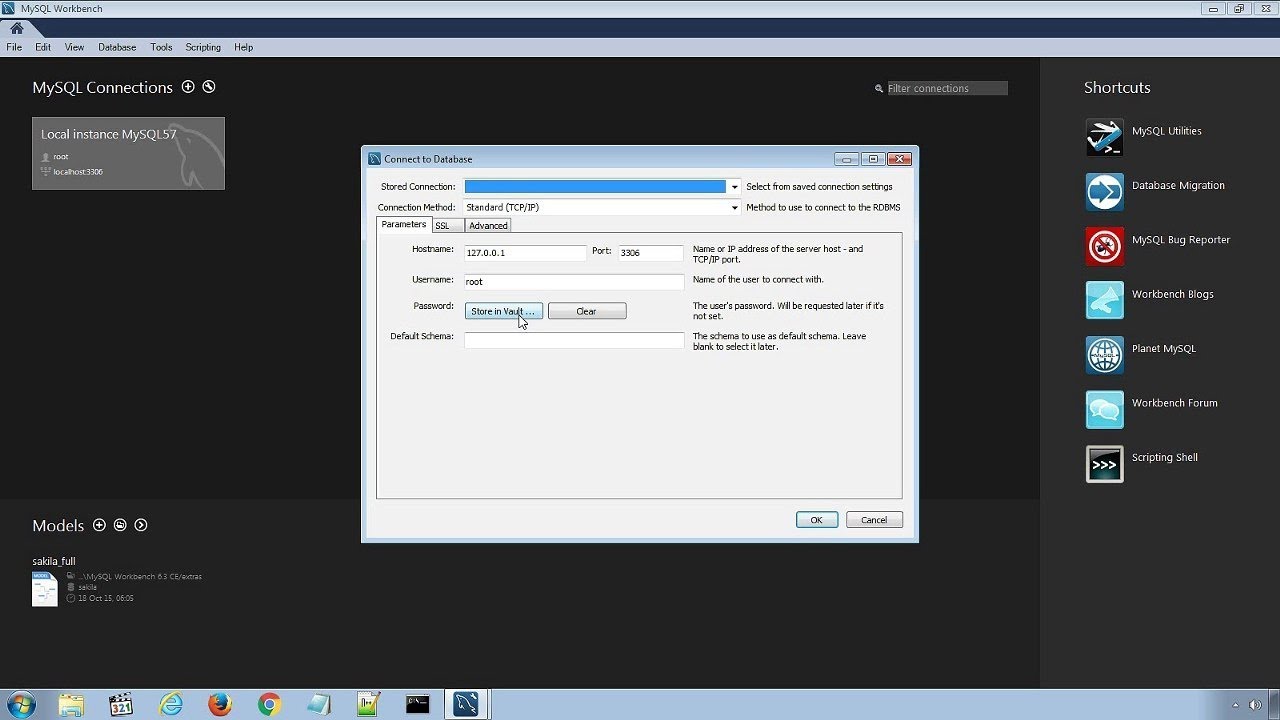Click Scripting Shell shortcut label

1165,457
